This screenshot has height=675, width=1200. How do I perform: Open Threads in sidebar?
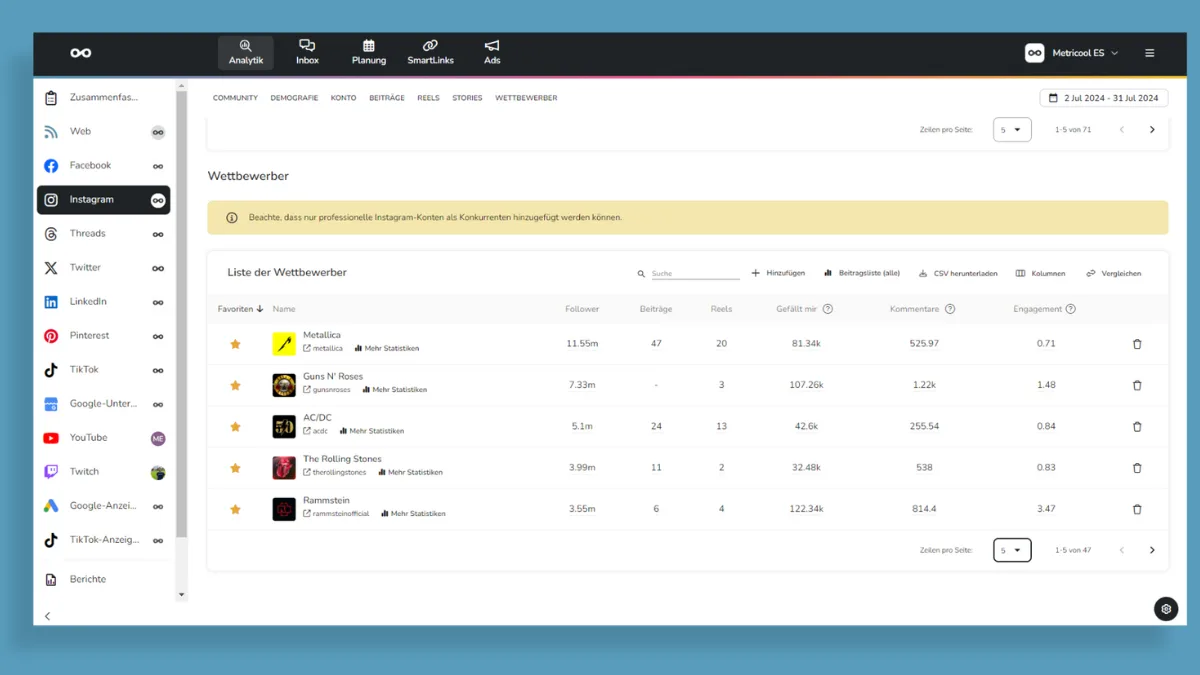pos(104,234)
